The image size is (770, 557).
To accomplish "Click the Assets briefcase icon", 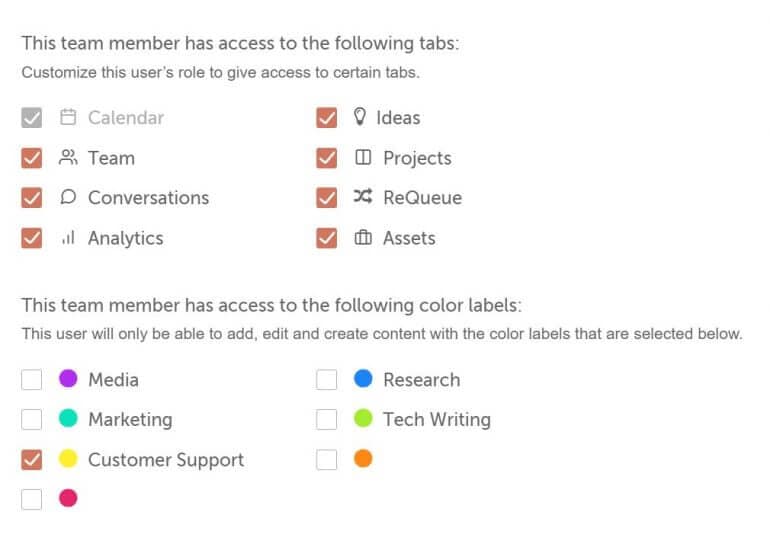I will pos(363,237).
